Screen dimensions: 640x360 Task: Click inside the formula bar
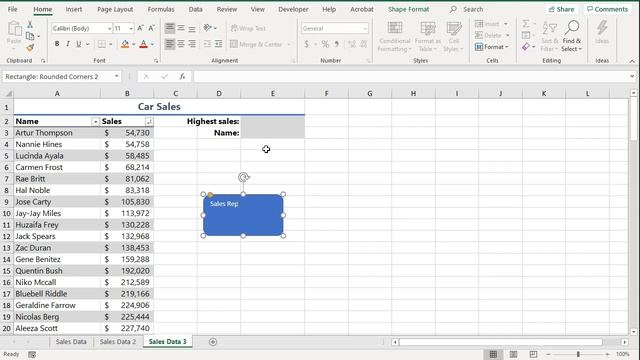tap(410, 76)
